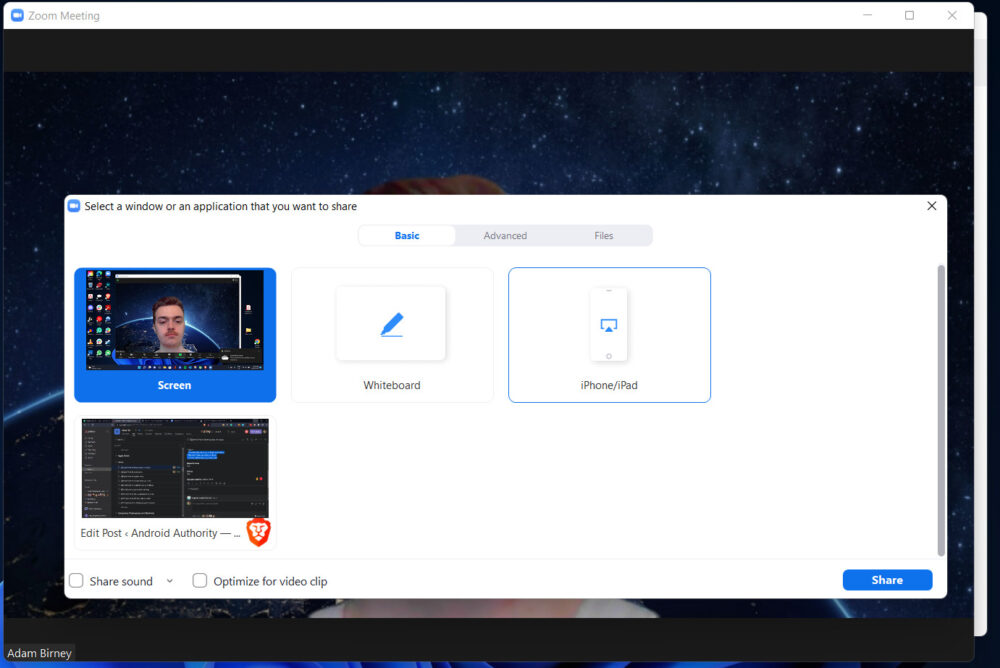Viewport: 1000px width, 668px height.
Task: Select the Whiteboard pencil icon
Action: click(x=392, y=322)
